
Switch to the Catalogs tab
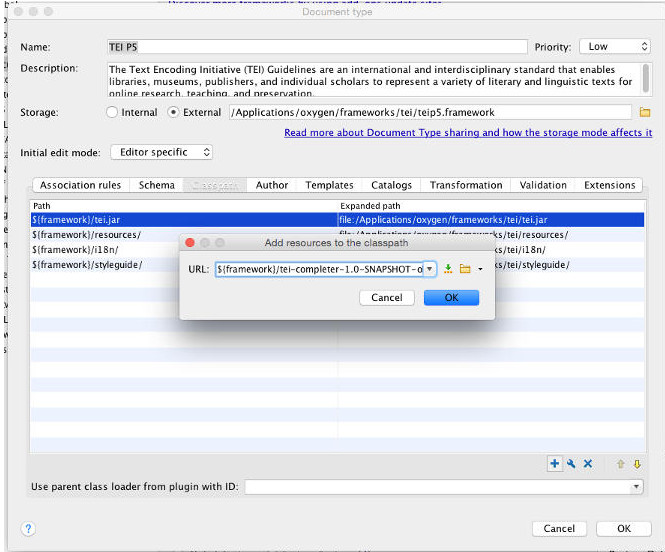[391, 185]
